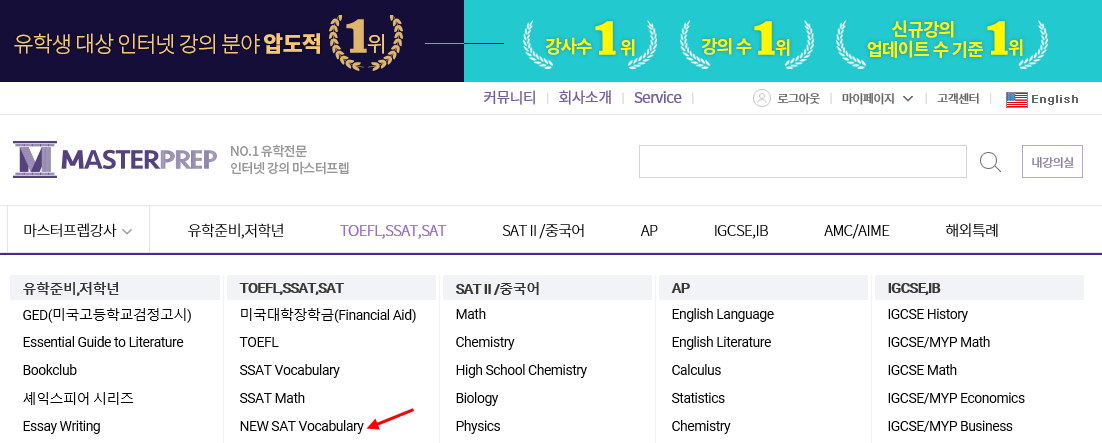Screen dimensions: 1102x443
Task: Select Chemistry under AP column
Action: tap(701, 426)
